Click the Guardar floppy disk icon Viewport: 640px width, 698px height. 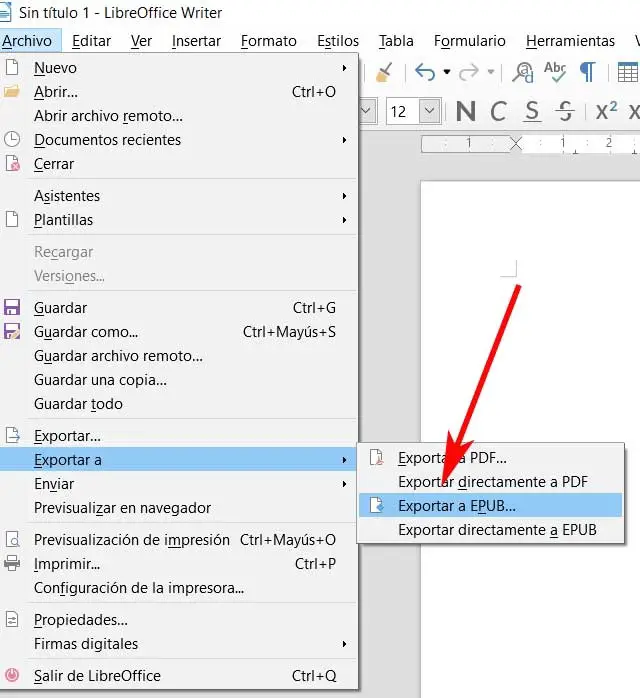pyautogui.click(x=12, y=308)
